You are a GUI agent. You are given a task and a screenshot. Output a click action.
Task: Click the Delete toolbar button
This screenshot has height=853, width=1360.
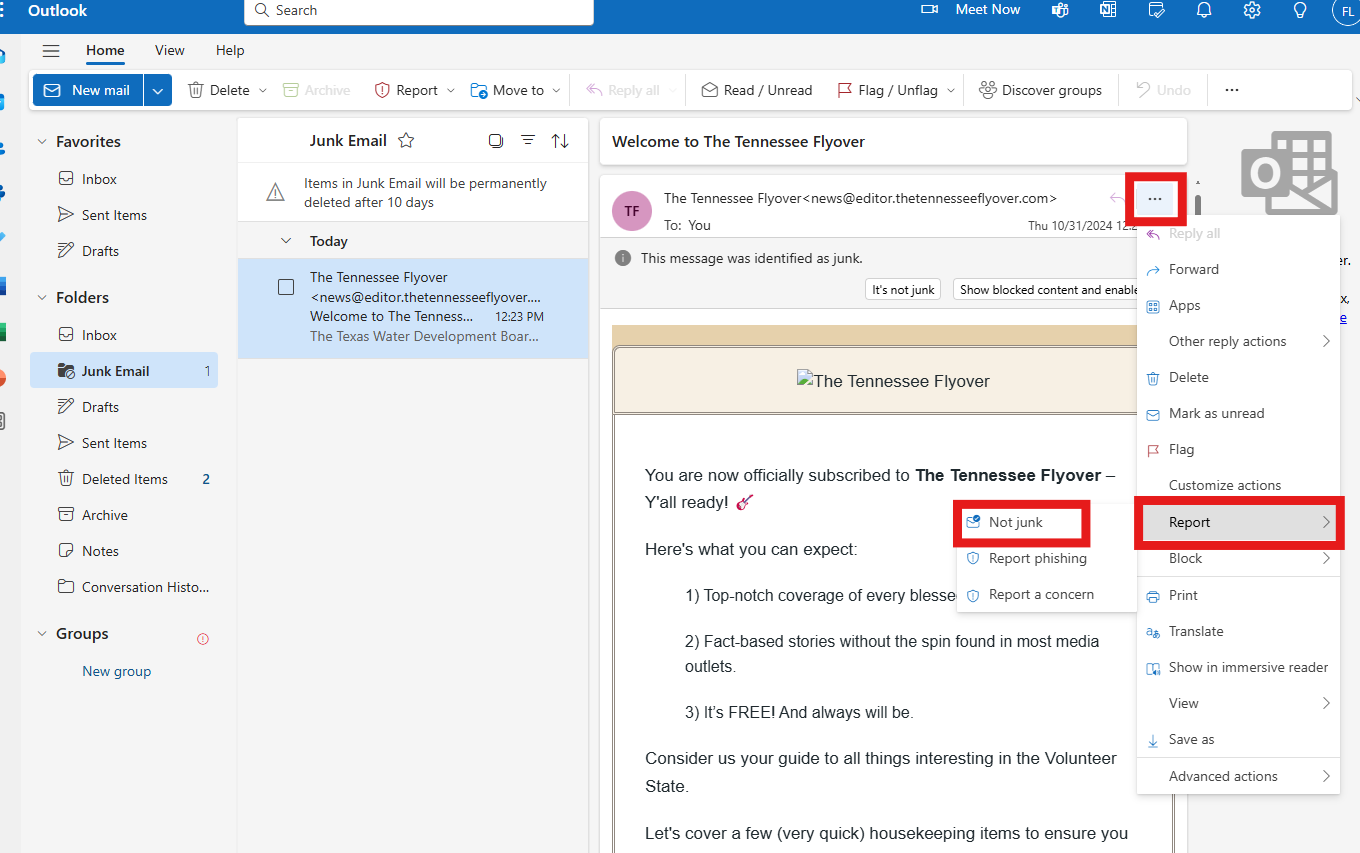click(x=220, y=90)
